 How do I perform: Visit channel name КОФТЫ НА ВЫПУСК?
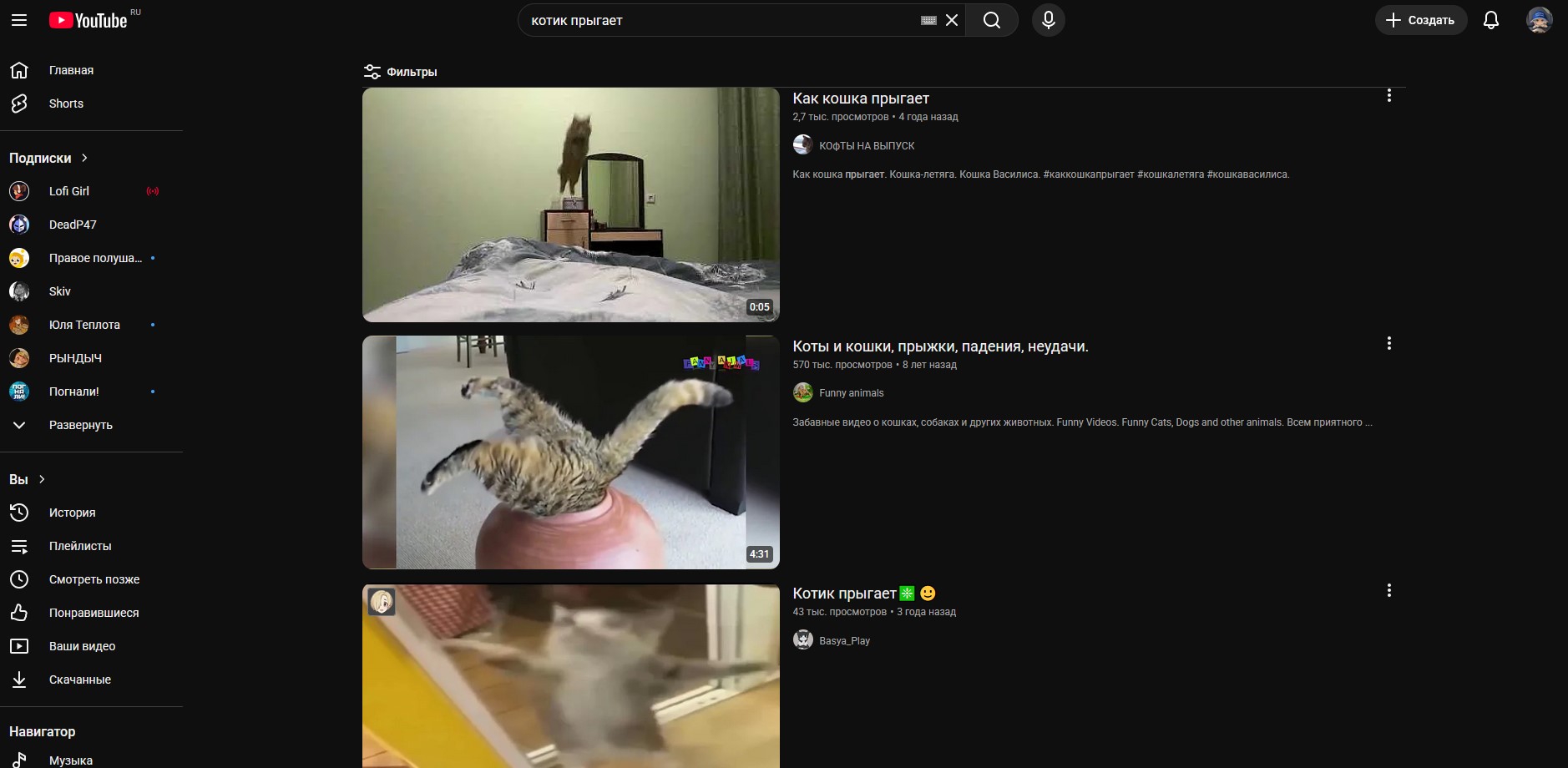point(867,146)
